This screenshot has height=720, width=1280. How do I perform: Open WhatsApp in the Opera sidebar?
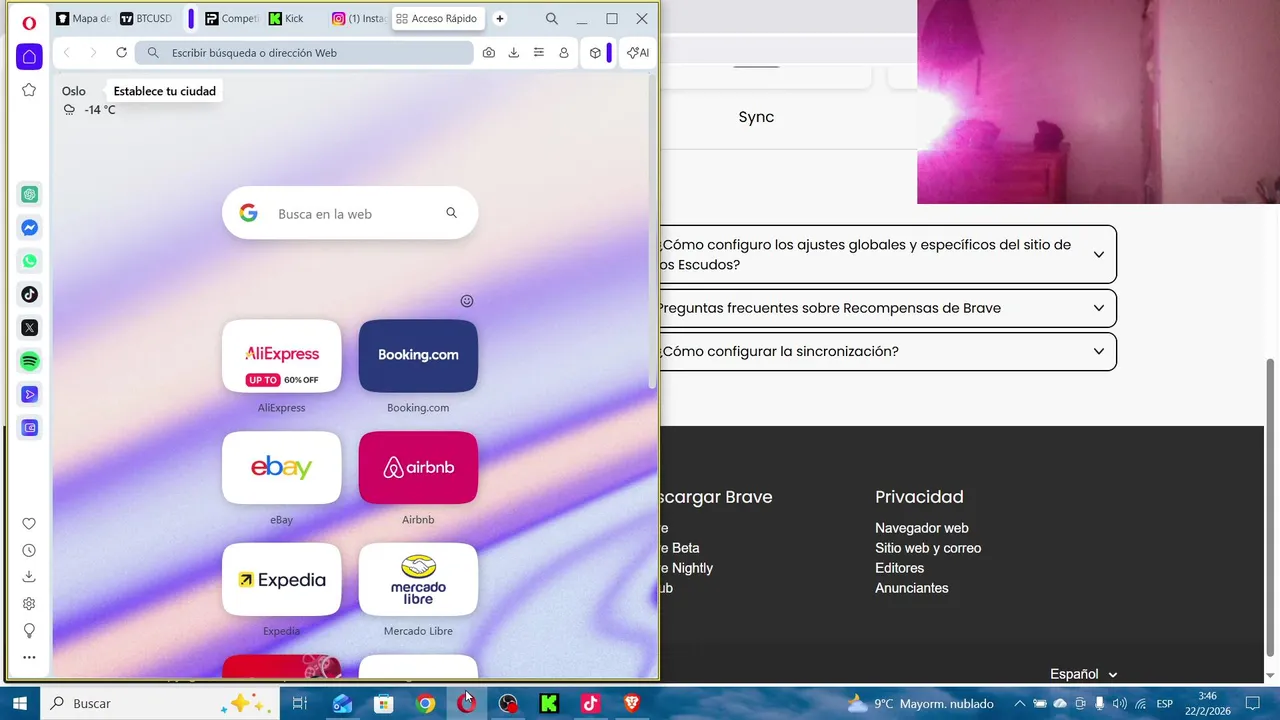(x=29, y=261)
